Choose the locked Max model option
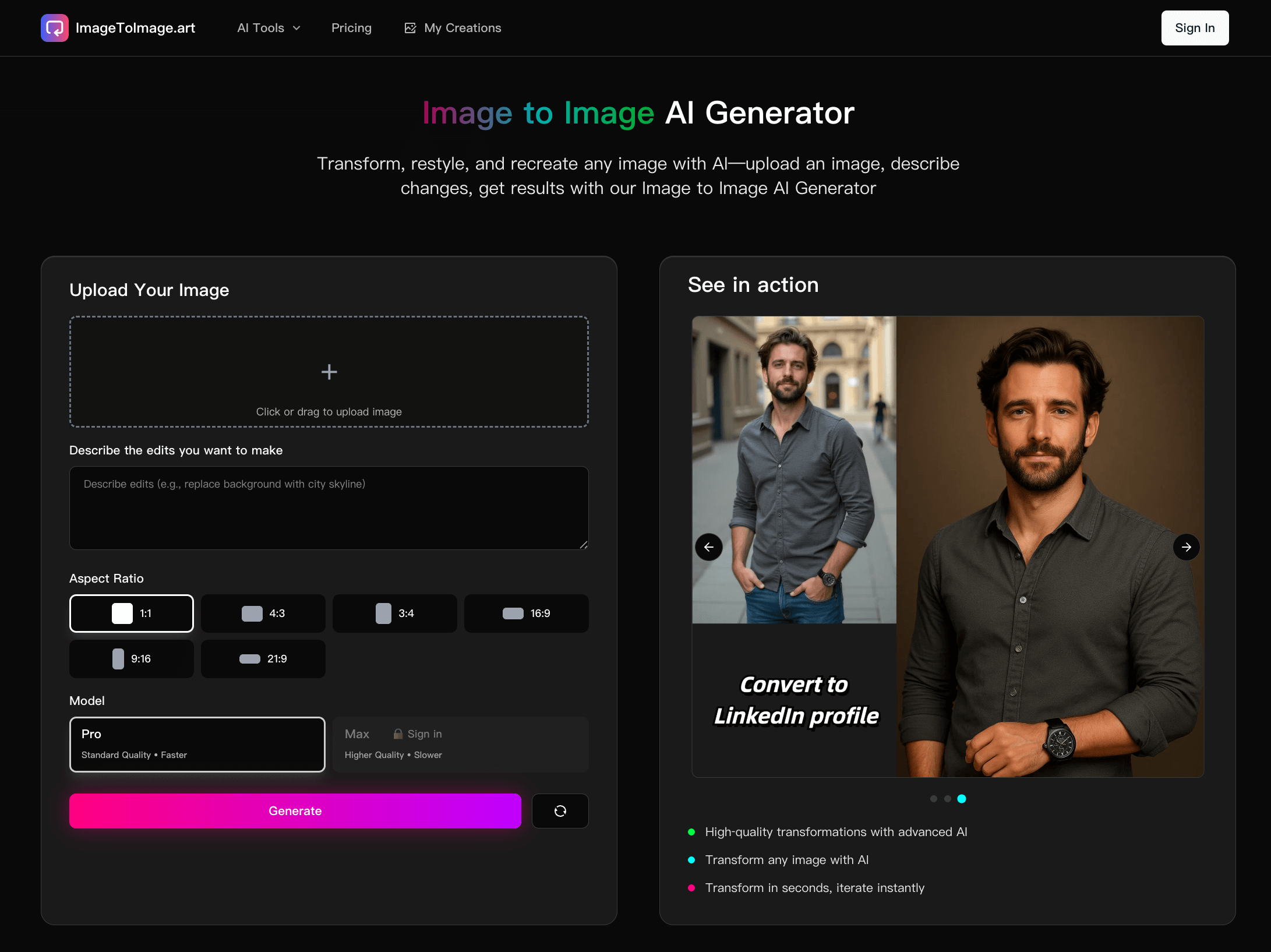This screenshot has width=1271, height=952. (461, 745)
